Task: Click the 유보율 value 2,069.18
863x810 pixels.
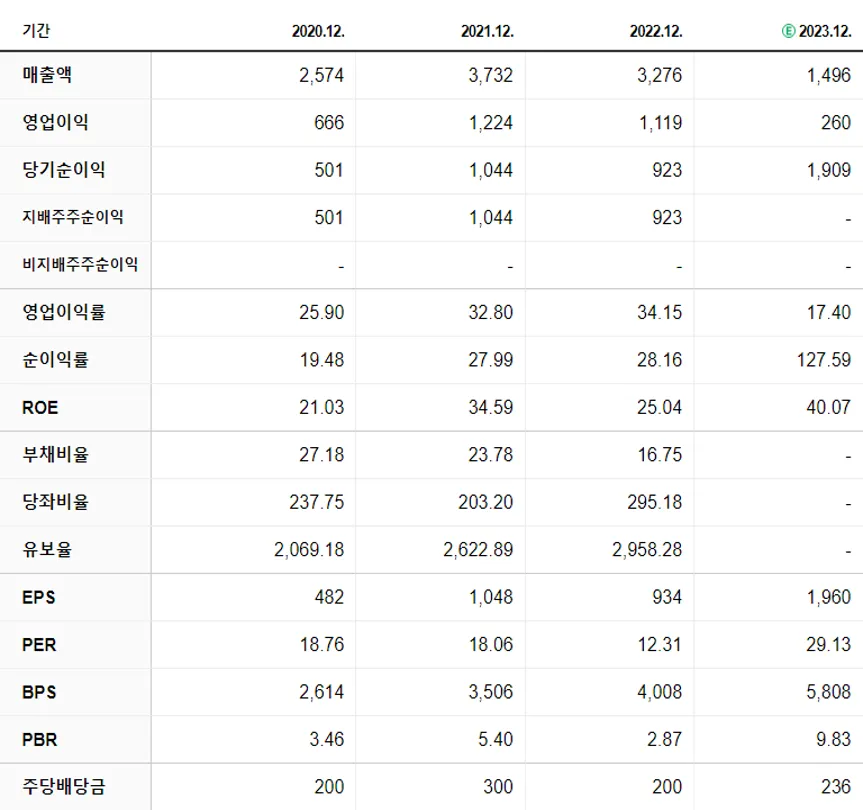Action: pyautogui.click(x=309, y=550)
